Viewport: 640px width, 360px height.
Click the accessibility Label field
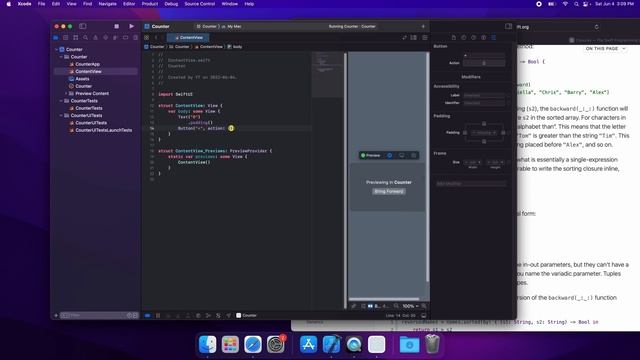pyautogui.click(x=484, y=95)
